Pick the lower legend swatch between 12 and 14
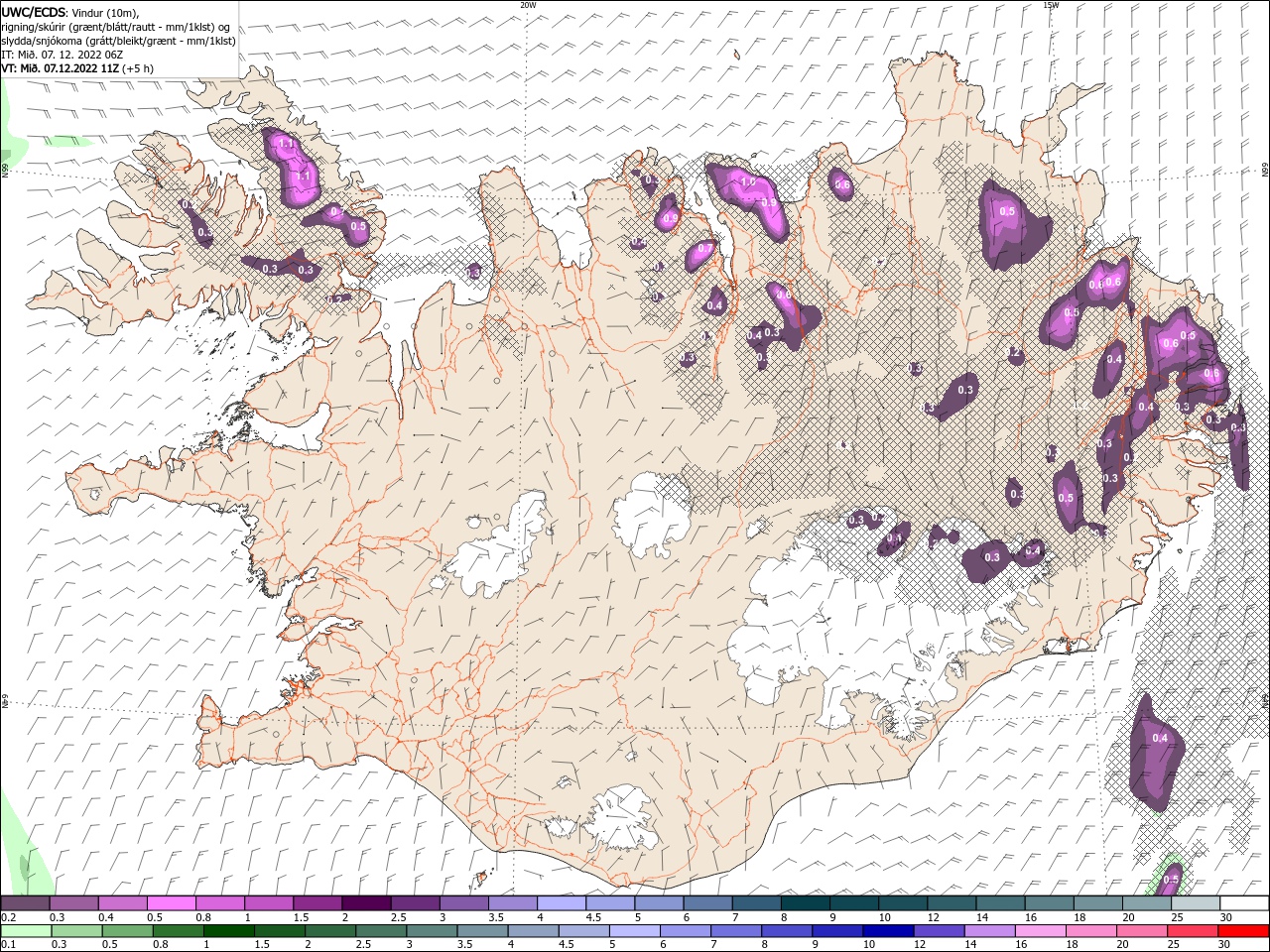 (x=940, y=931)
